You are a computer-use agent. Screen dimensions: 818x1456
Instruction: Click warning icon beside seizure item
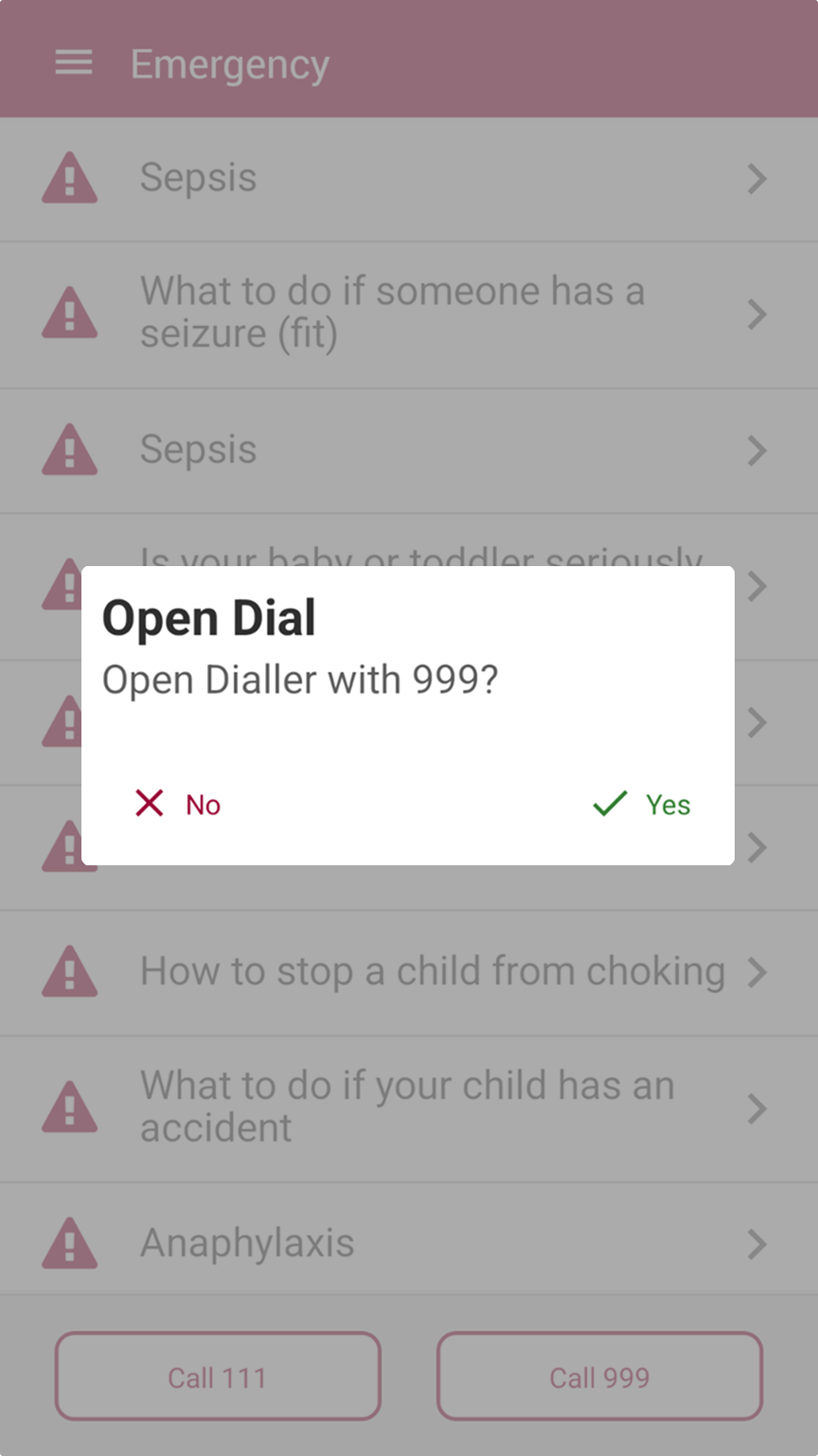(x=70, y=313)
